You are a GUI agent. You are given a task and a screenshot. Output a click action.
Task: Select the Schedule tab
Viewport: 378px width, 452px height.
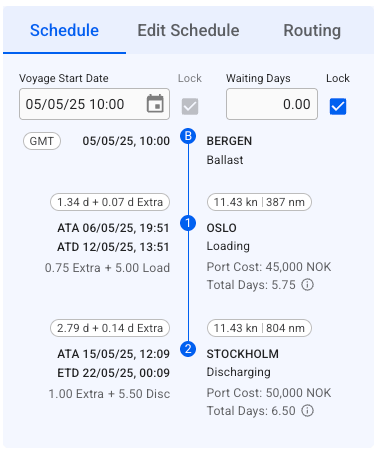tap(64, 30)
